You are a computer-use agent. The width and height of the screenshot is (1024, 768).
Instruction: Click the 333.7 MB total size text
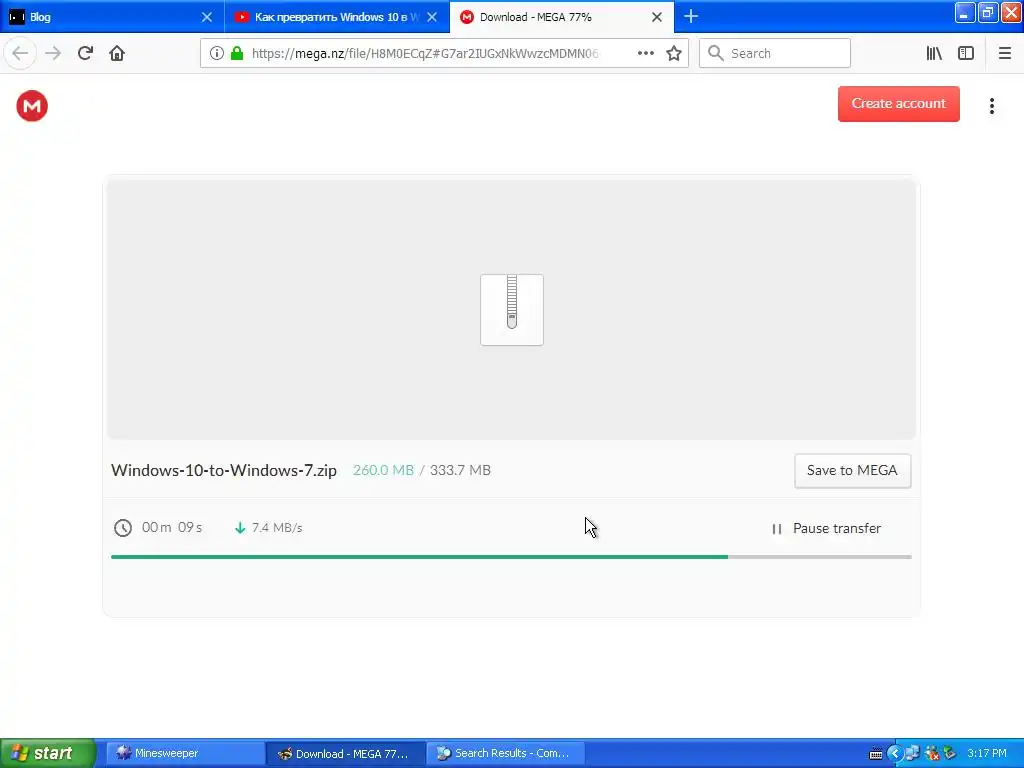(460, 470)
